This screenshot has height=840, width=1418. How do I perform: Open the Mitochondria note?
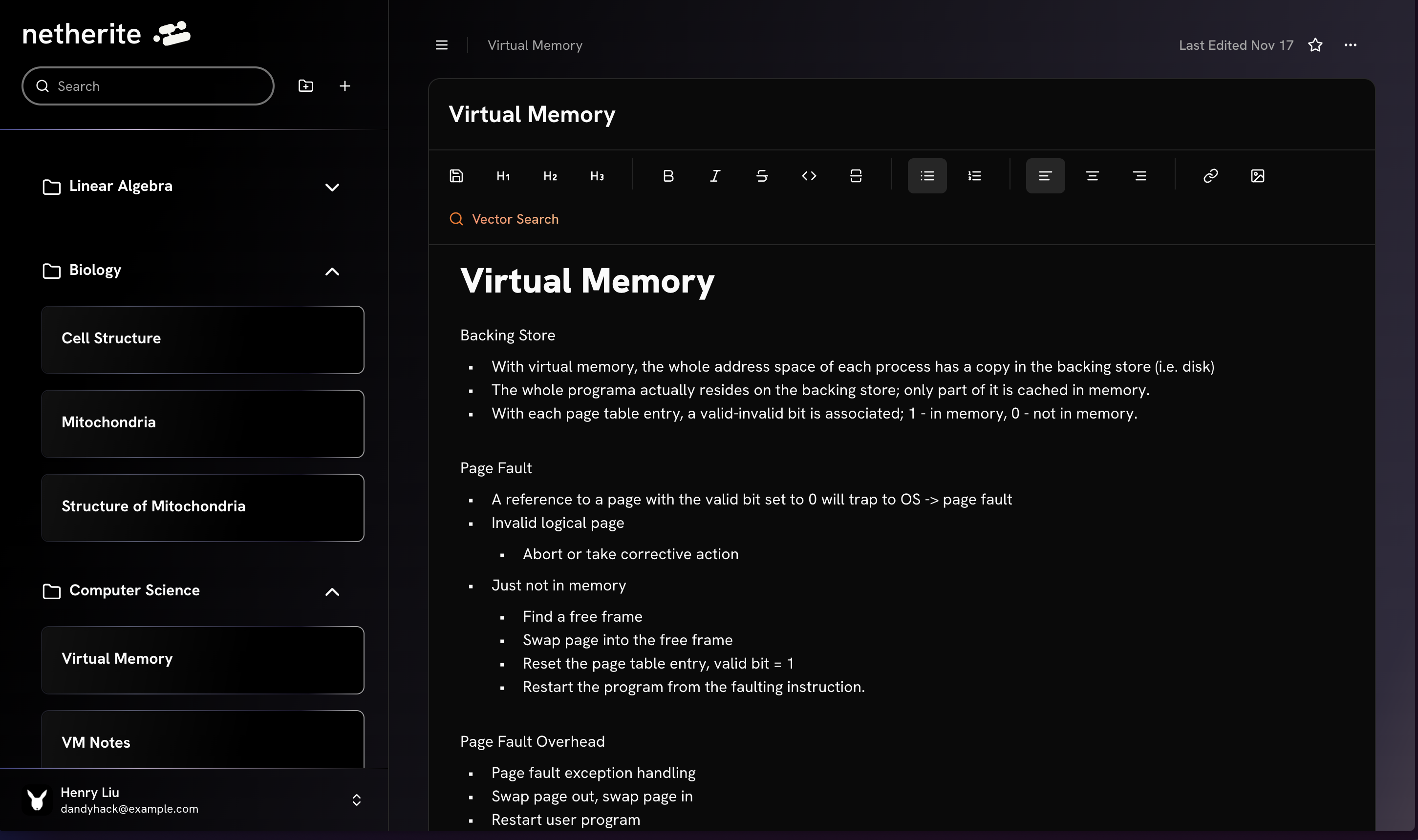point(202,423)
